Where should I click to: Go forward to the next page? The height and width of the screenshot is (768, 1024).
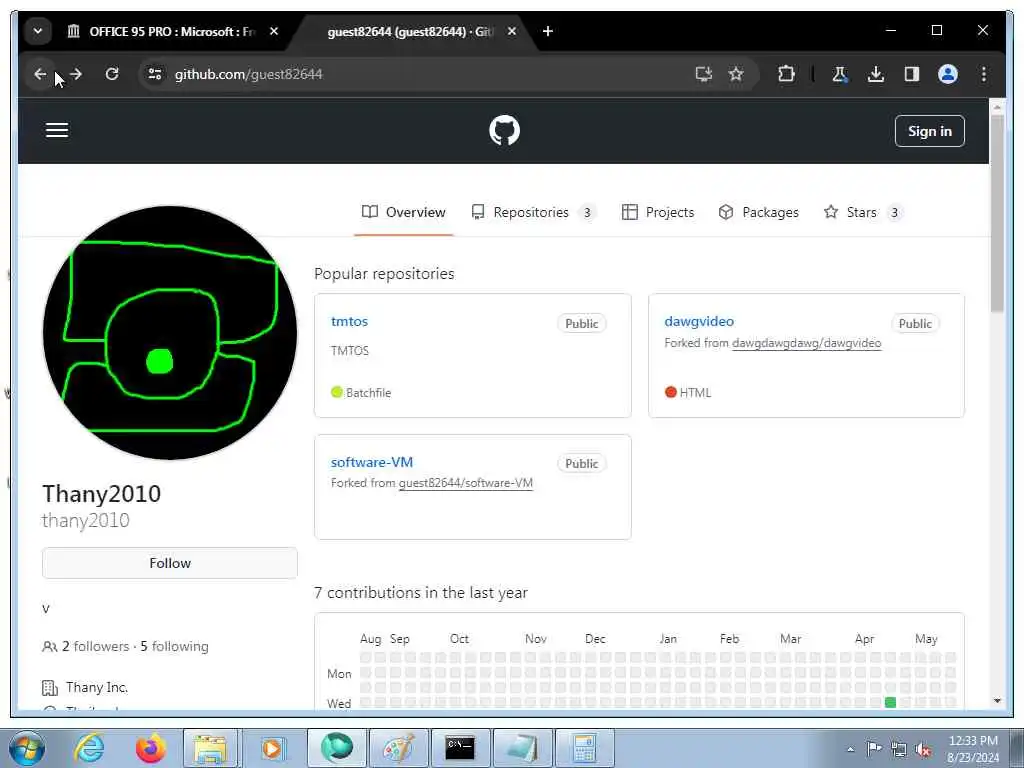(x=76, y=74)
